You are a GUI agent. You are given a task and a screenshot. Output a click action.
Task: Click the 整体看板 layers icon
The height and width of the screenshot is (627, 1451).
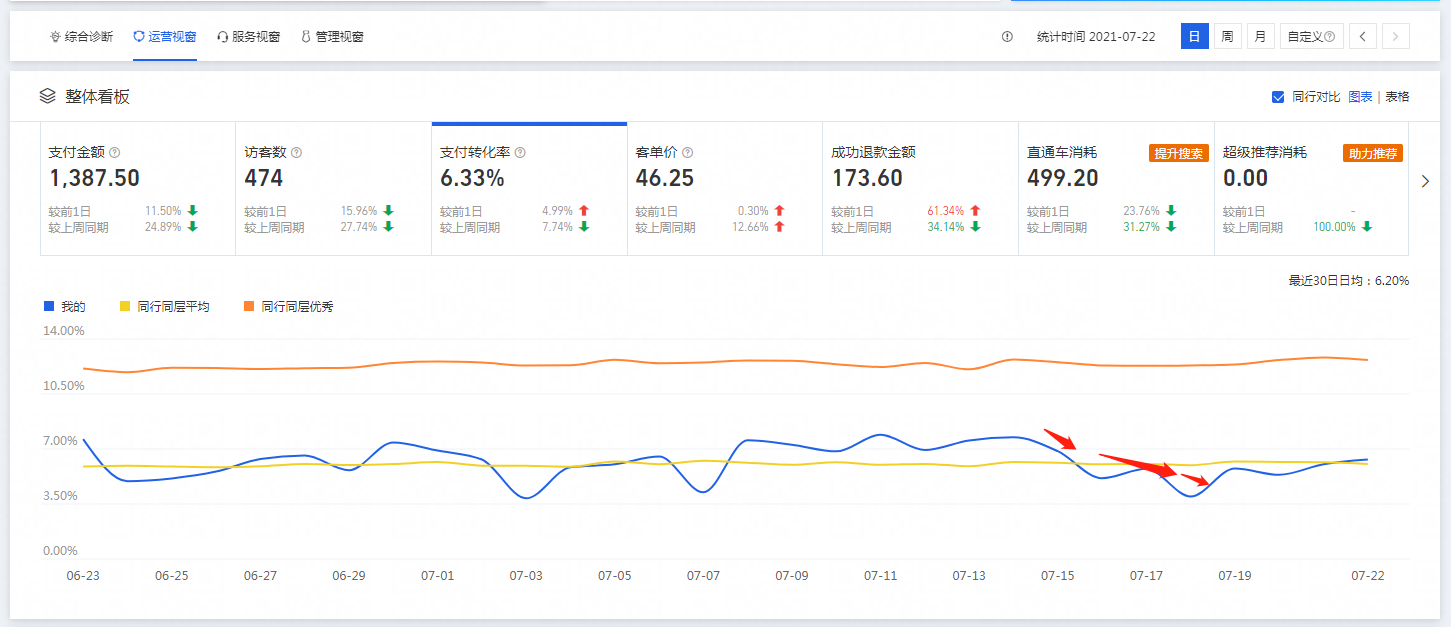tap(47, 97)
